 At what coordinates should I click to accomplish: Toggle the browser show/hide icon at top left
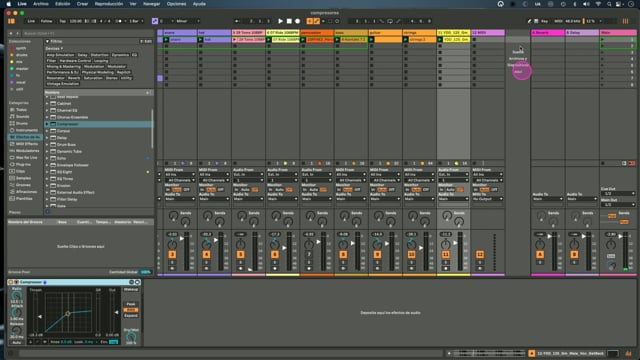[11, 21]
